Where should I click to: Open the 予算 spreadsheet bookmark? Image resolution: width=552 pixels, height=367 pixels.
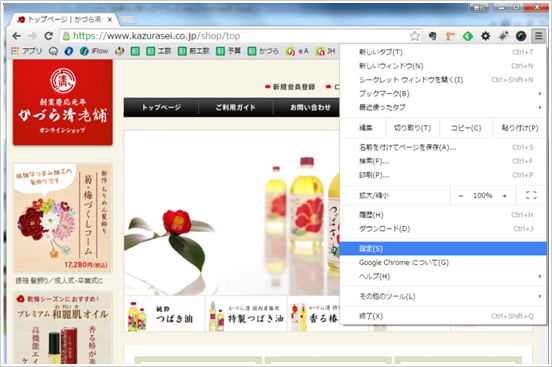[228, 51]
